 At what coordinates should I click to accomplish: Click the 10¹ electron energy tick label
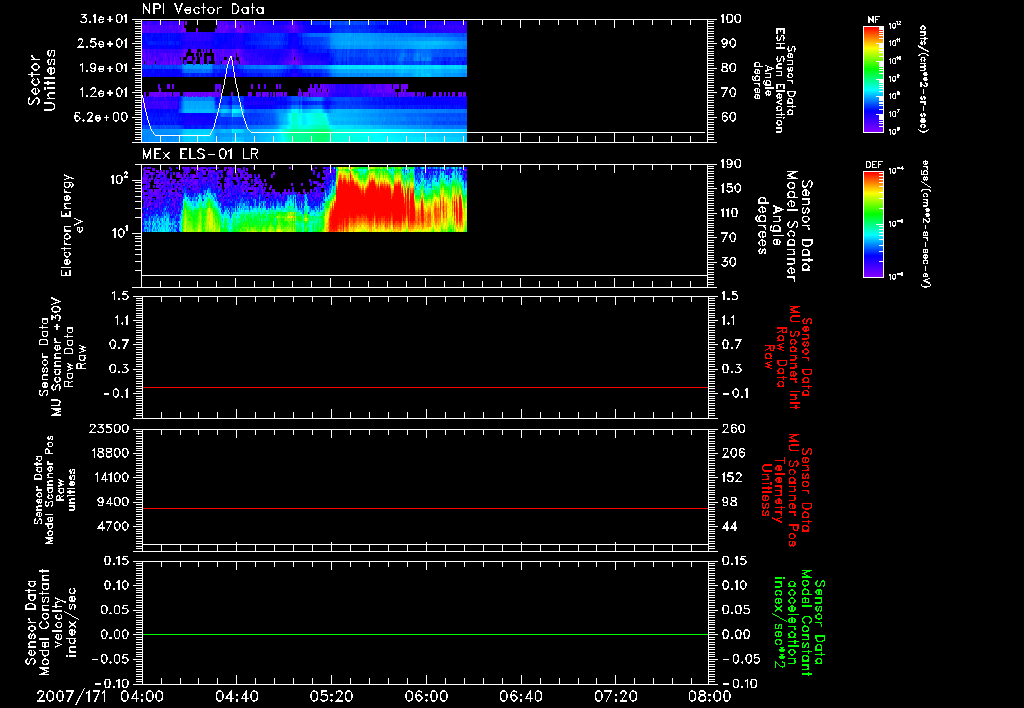click(118, 232)
